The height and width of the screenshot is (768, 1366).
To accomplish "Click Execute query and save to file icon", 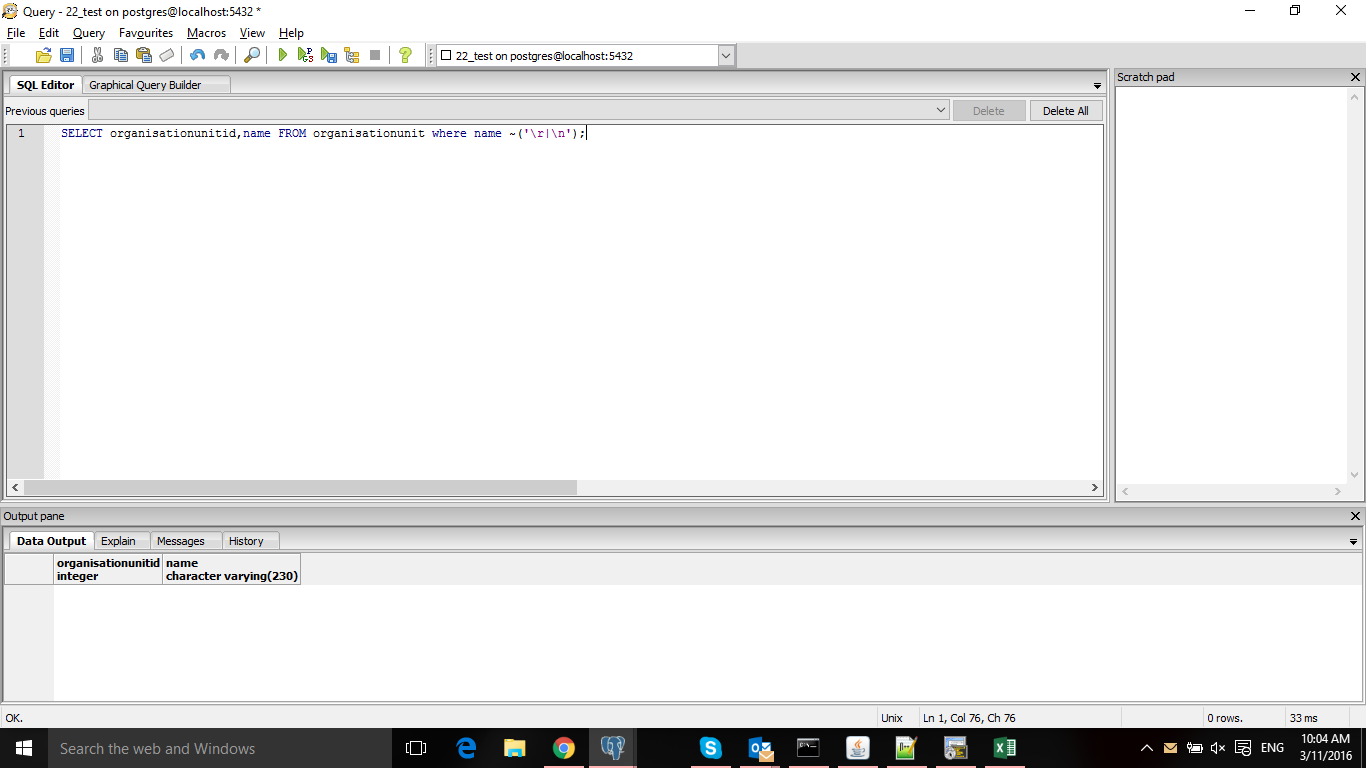I will pos(329,56).
